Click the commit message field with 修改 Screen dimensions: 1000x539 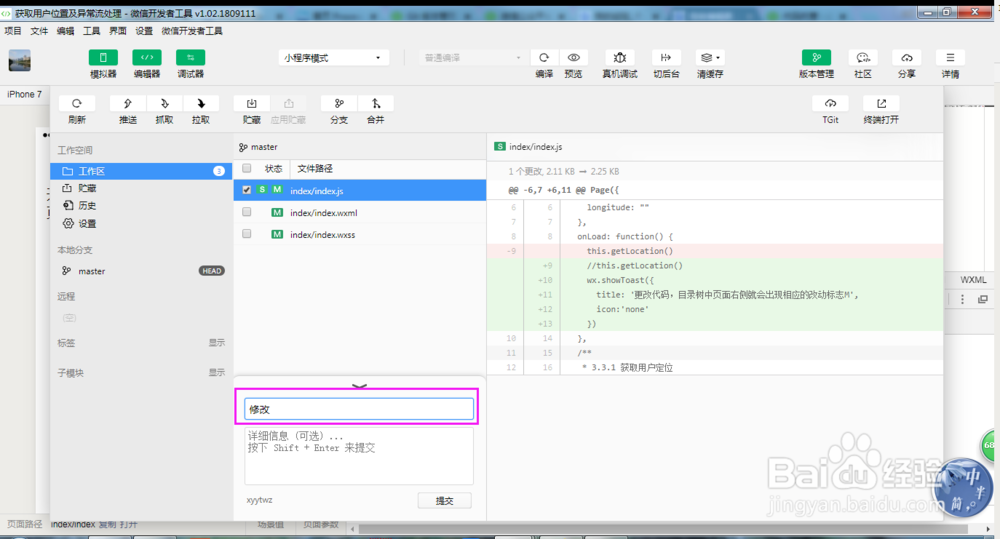coord(358,409)
